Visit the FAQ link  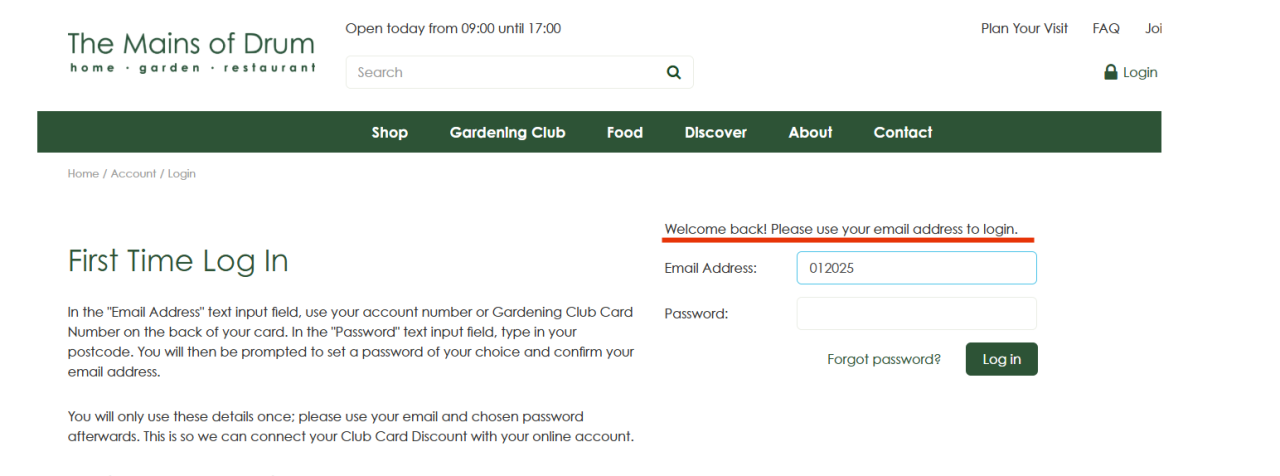(1106, 28)
